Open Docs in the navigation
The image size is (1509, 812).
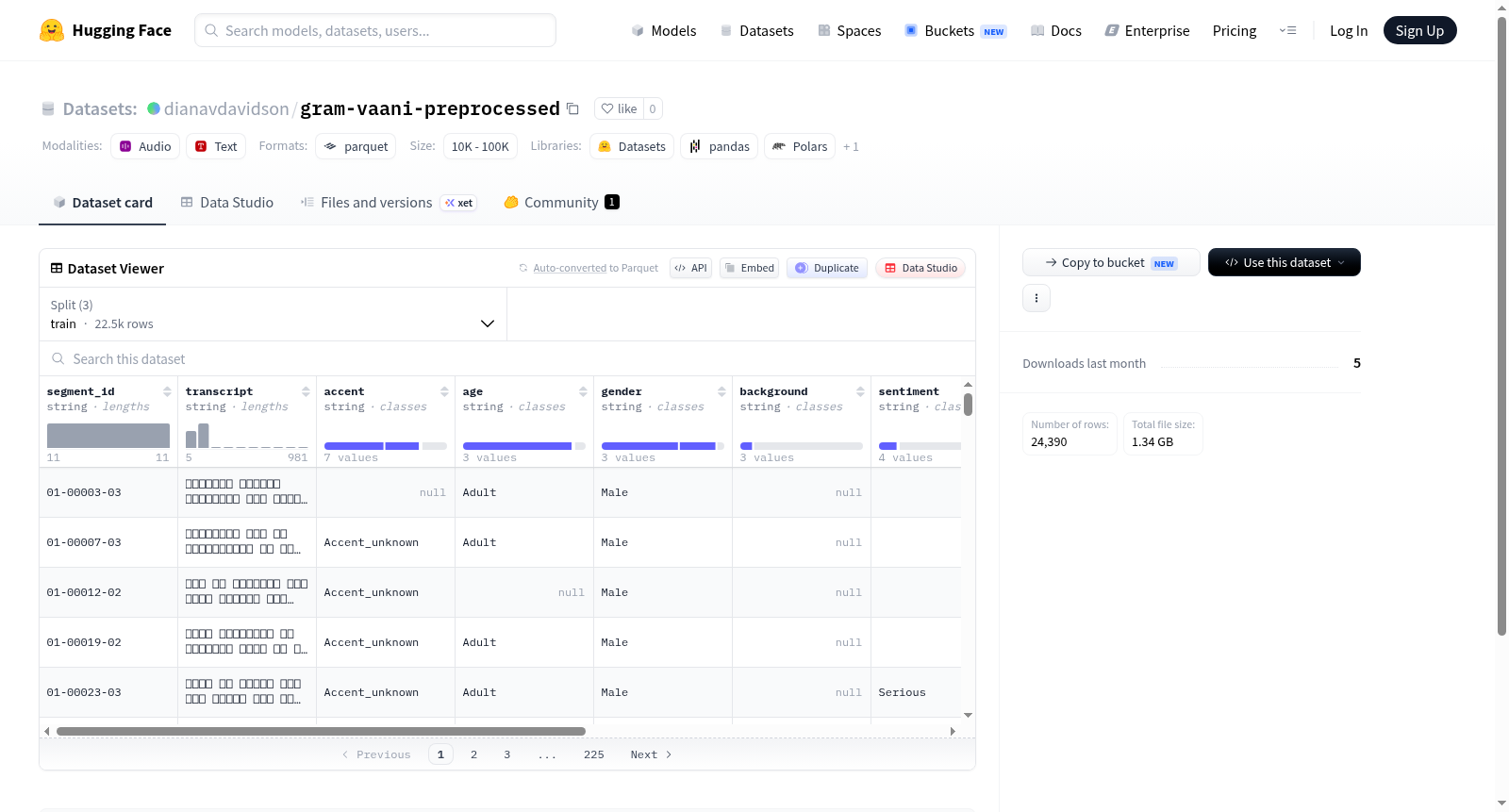point(1056,30)
